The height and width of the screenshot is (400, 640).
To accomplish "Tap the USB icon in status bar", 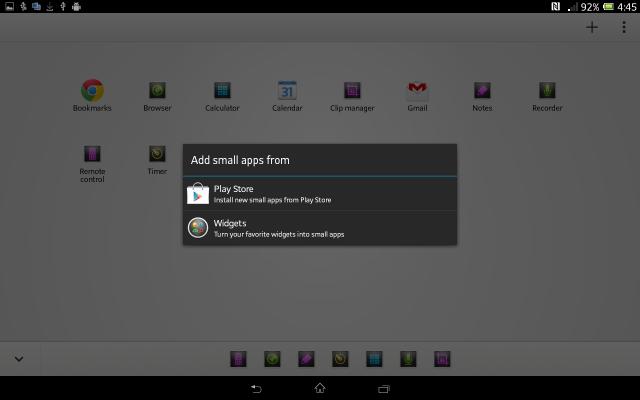I will point(63,6).
